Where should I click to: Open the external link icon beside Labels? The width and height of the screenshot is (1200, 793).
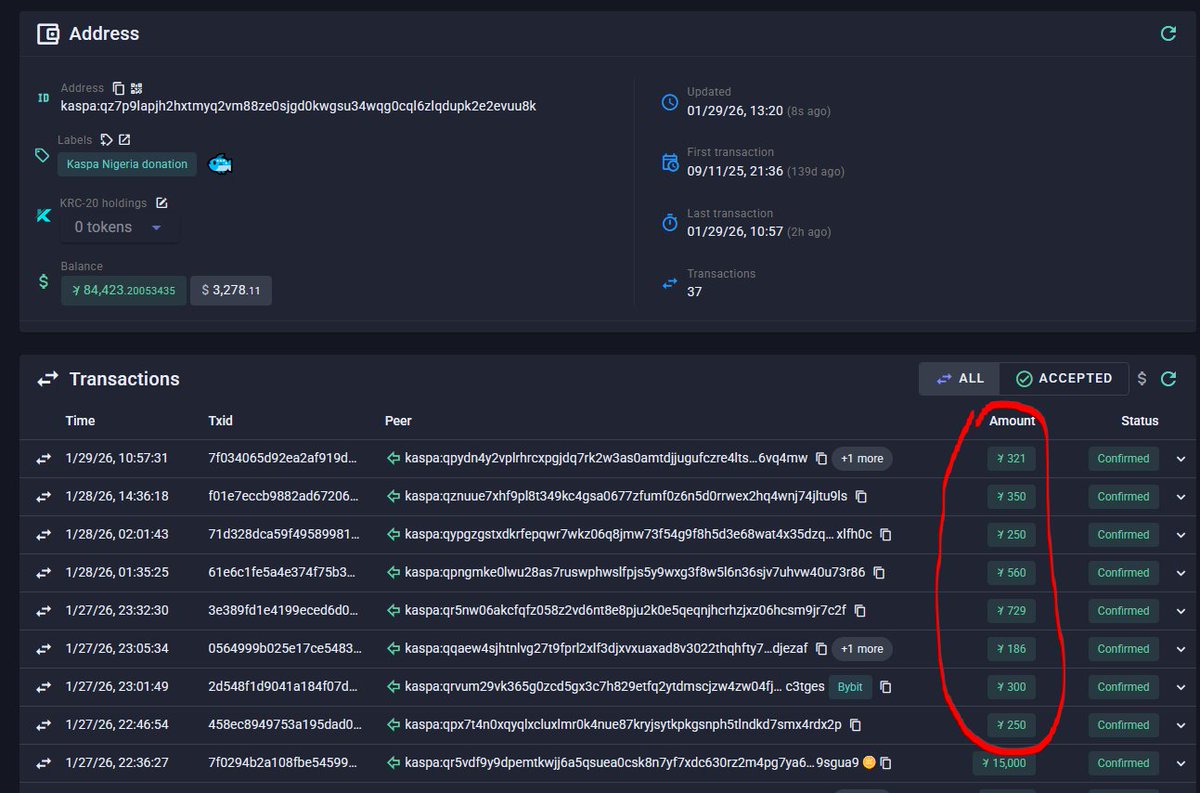124,140
